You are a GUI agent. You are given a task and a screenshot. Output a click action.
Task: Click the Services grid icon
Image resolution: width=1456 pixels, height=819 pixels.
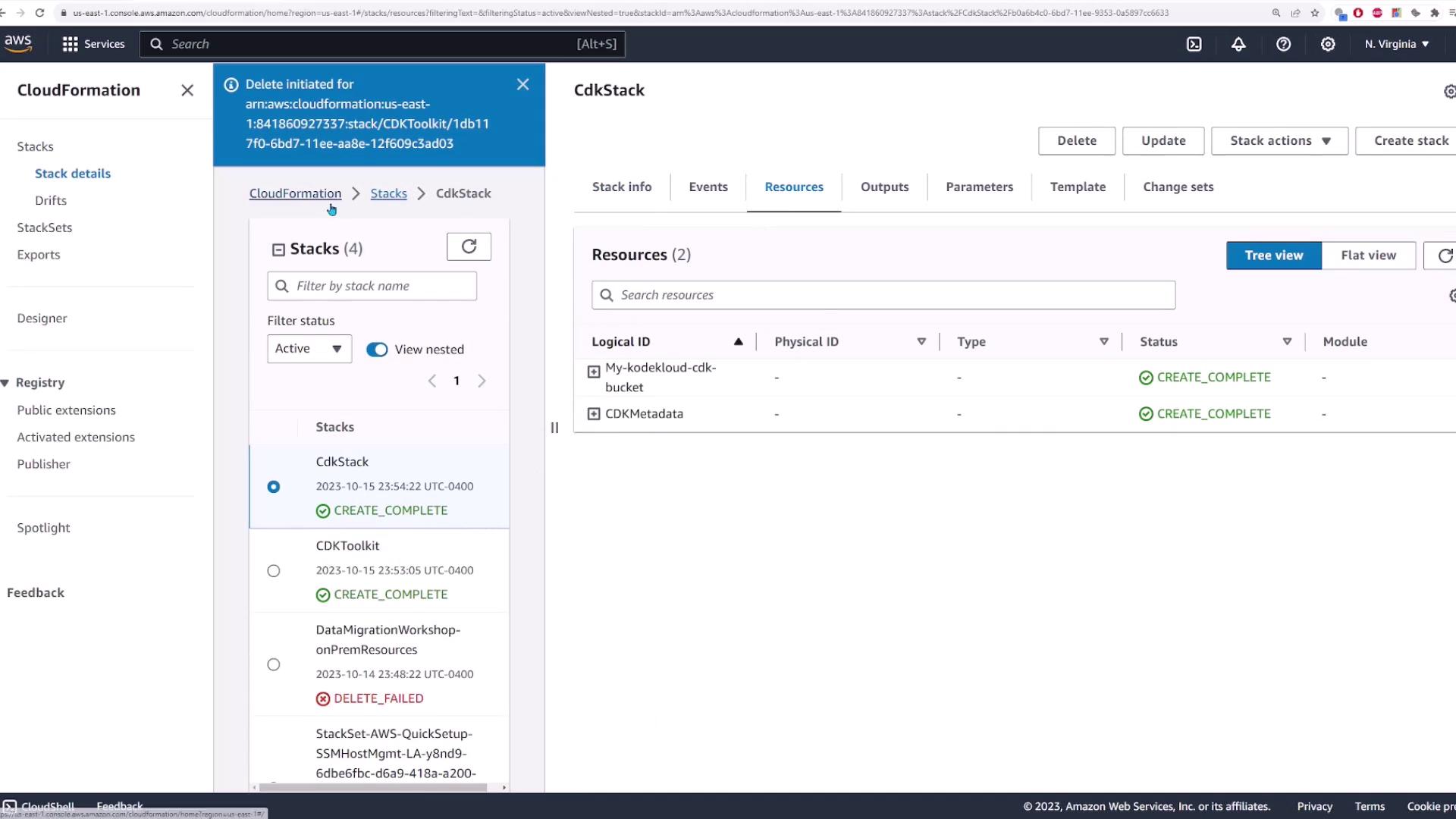point(70,44)
